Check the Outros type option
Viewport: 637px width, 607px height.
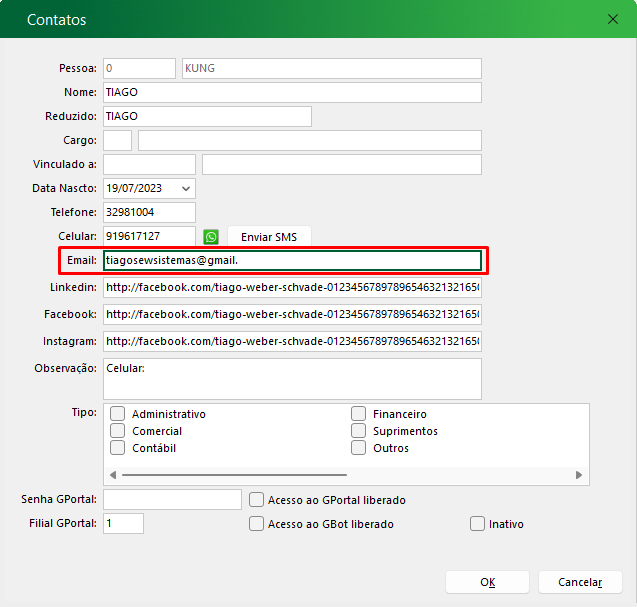pos(358,448)
